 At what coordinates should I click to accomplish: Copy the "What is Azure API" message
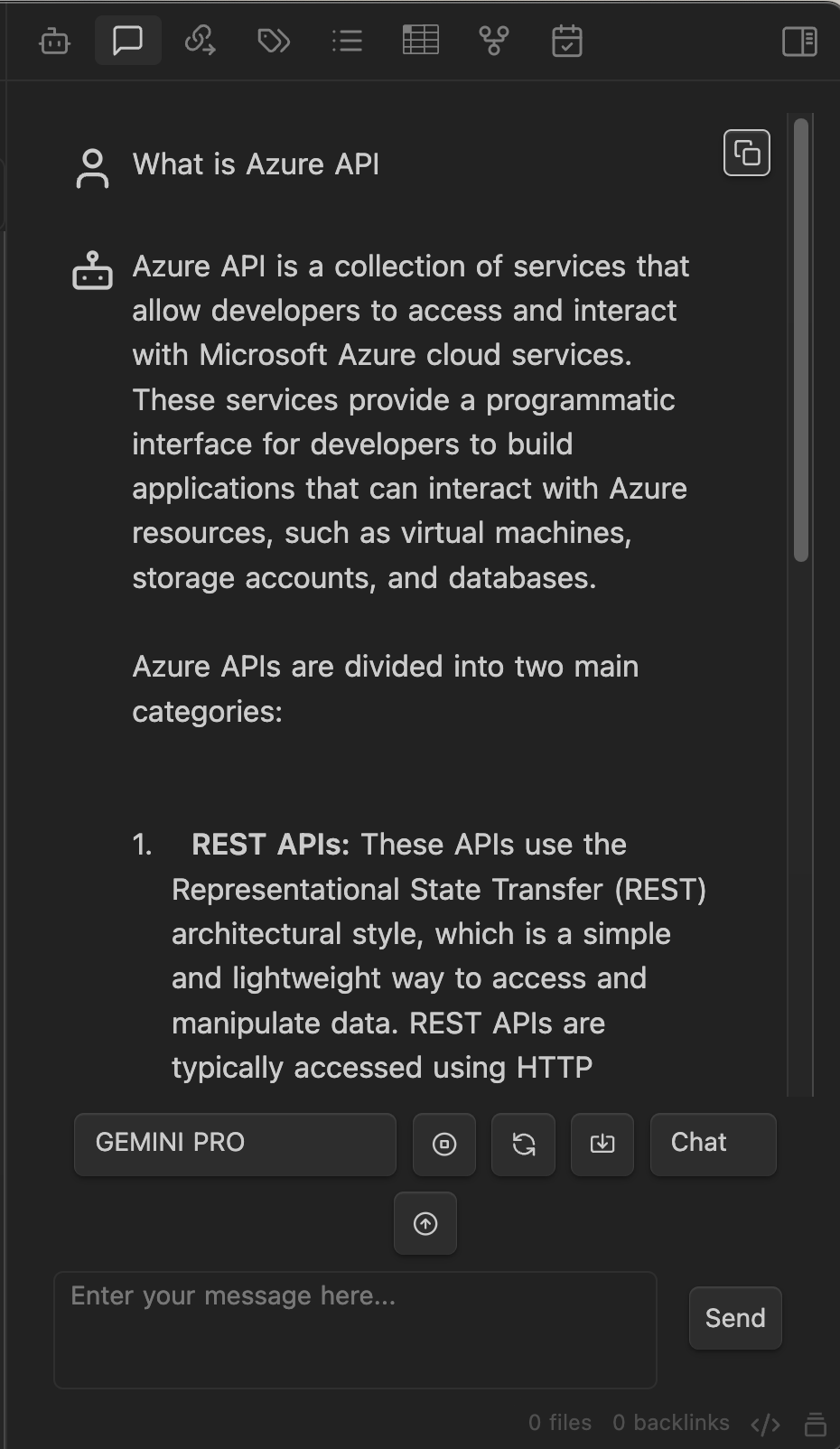pos(747,153)
